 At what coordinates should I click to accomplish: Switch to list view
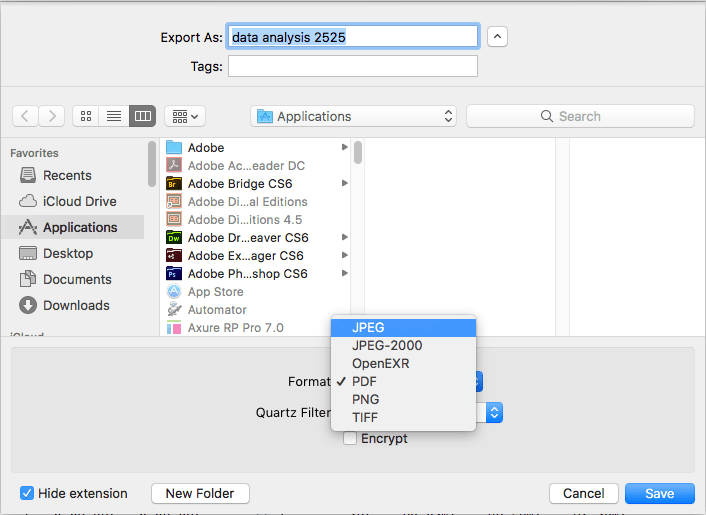click(114, 116)
